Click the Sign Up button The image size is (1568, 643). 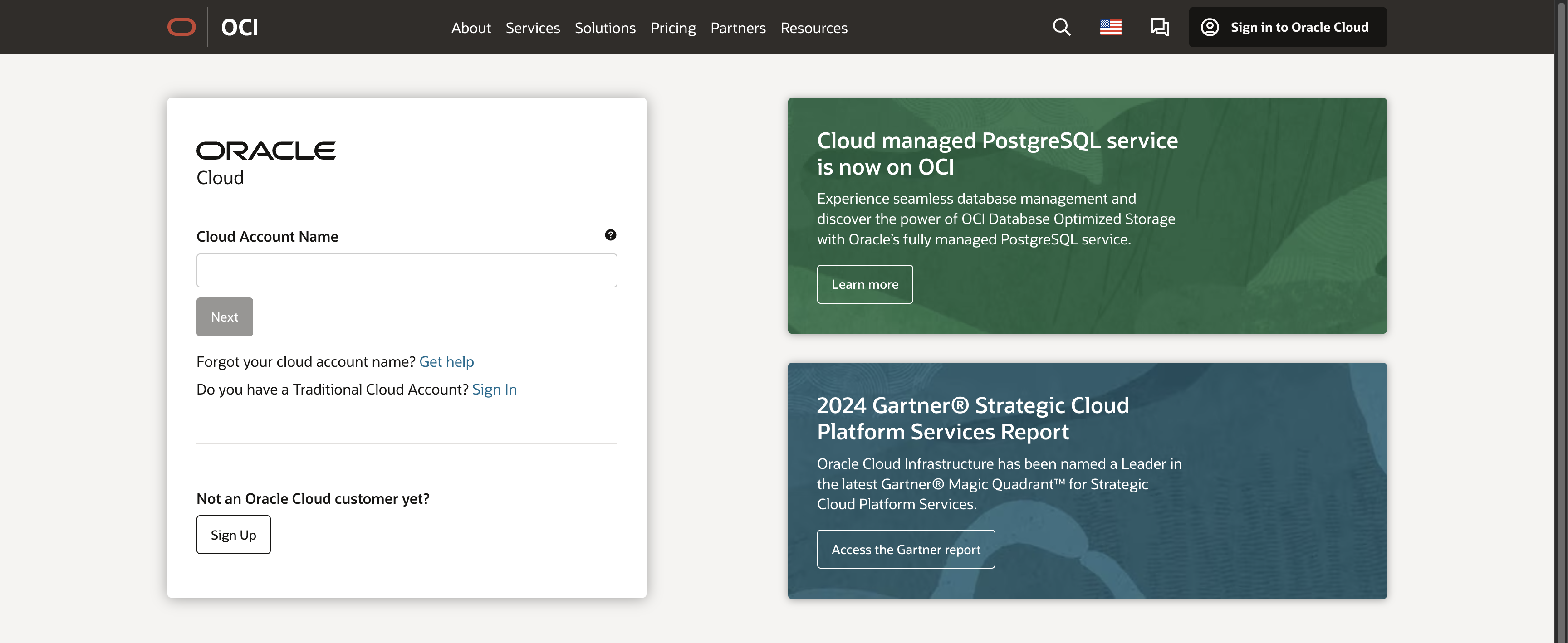[233, 535]
